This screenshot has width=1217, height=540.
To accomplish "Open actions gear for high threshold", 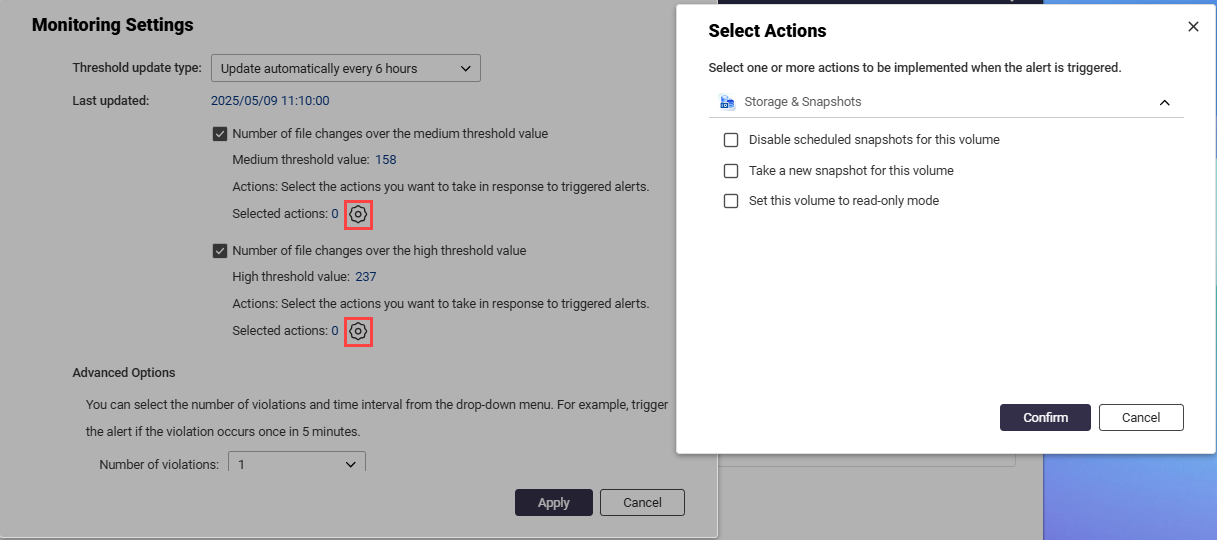I will click(358, 331).
